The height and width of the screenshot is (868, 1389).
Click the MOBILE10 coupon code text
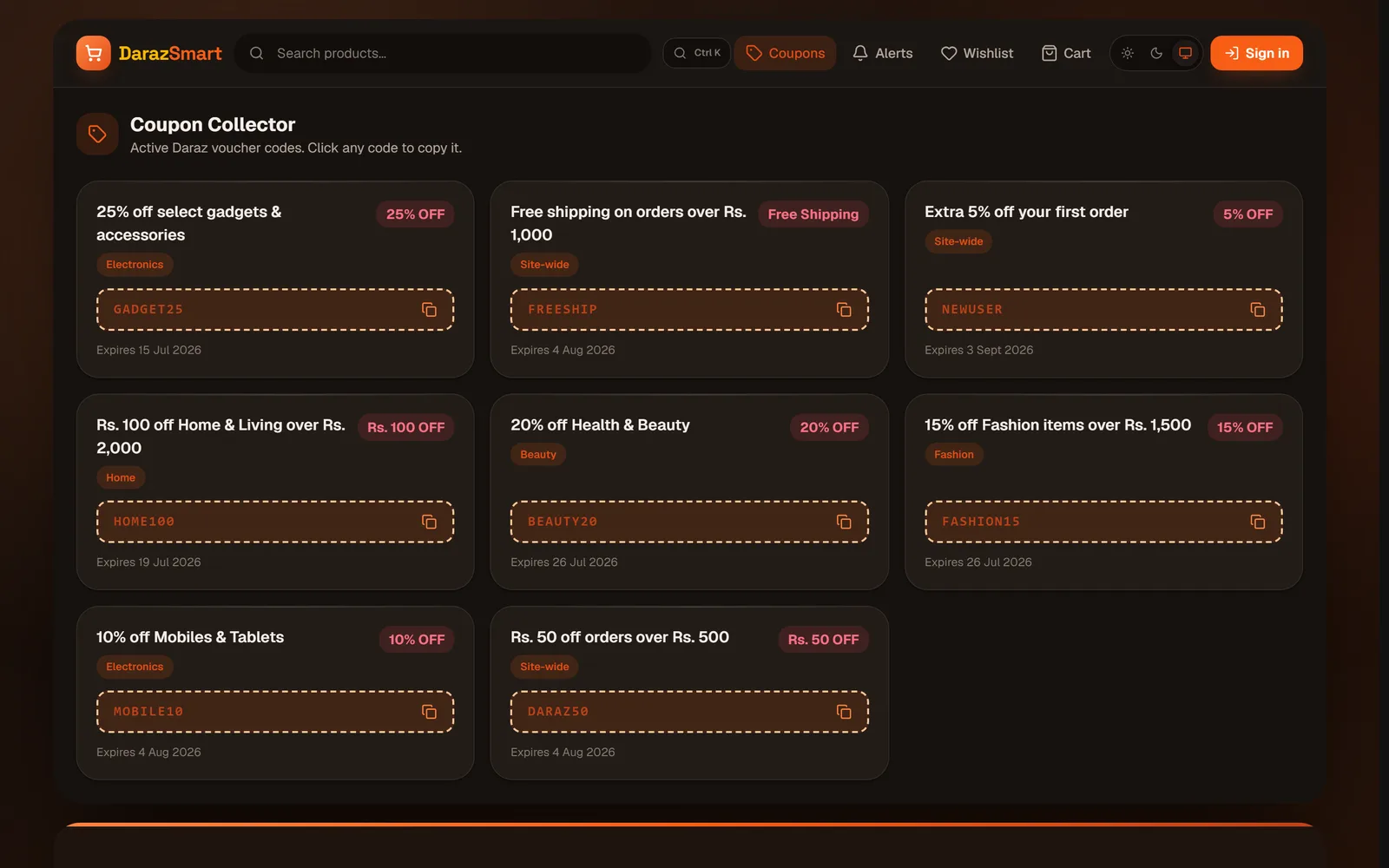pos(148,712)
